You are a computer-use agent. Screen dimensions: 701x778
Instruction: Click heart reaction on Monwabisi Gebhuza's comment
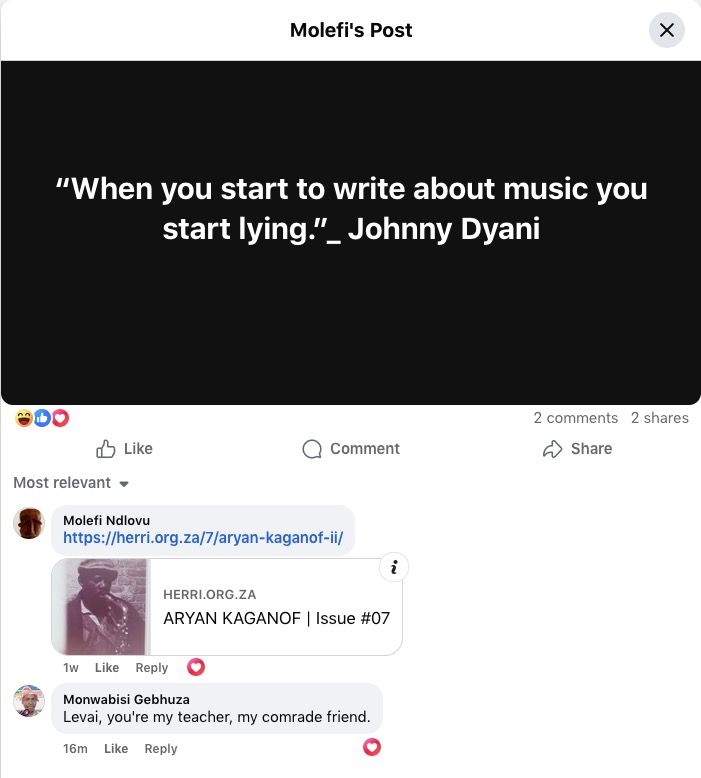(x=372, y=747)
